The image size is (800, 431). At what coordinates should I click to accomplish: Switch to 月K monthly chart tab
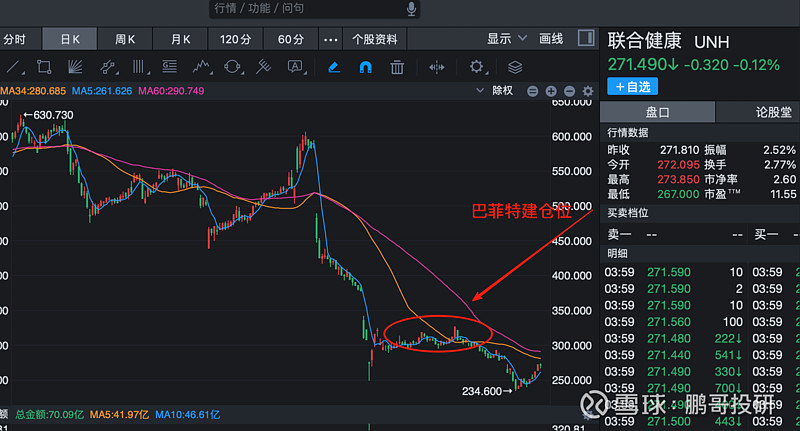[181, 39]
